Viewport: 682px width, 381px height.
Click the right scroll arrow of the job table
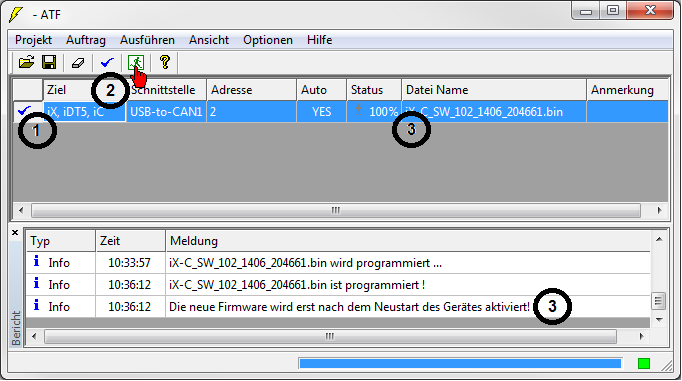point(659,211)
